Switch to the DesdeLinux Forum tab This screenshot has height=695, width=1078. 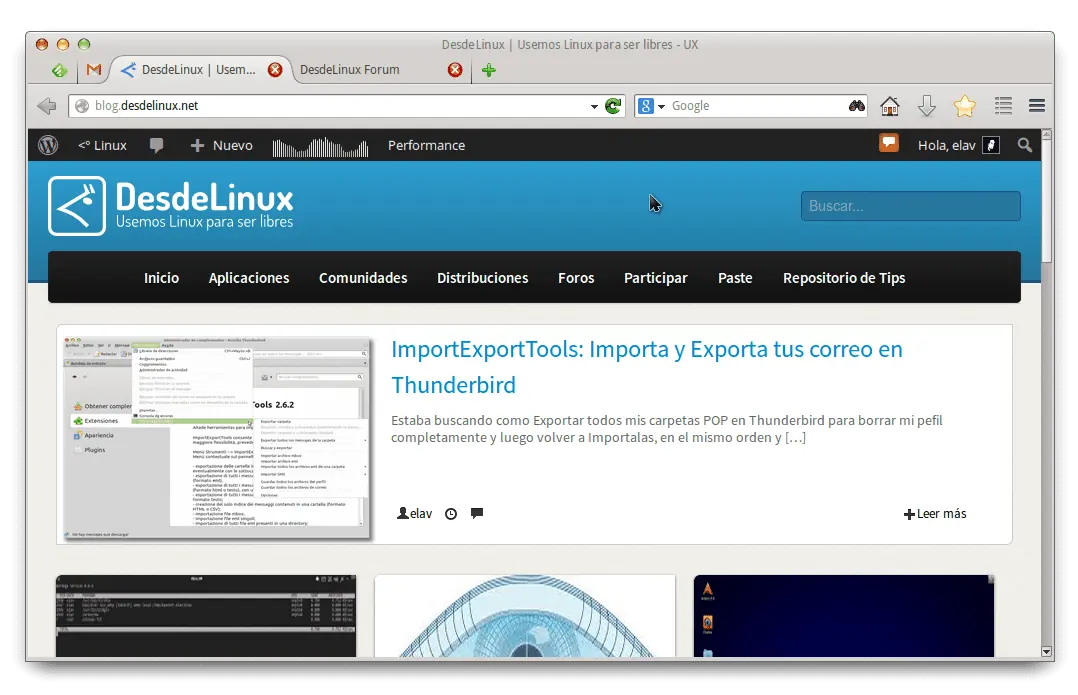click(349, 69)
